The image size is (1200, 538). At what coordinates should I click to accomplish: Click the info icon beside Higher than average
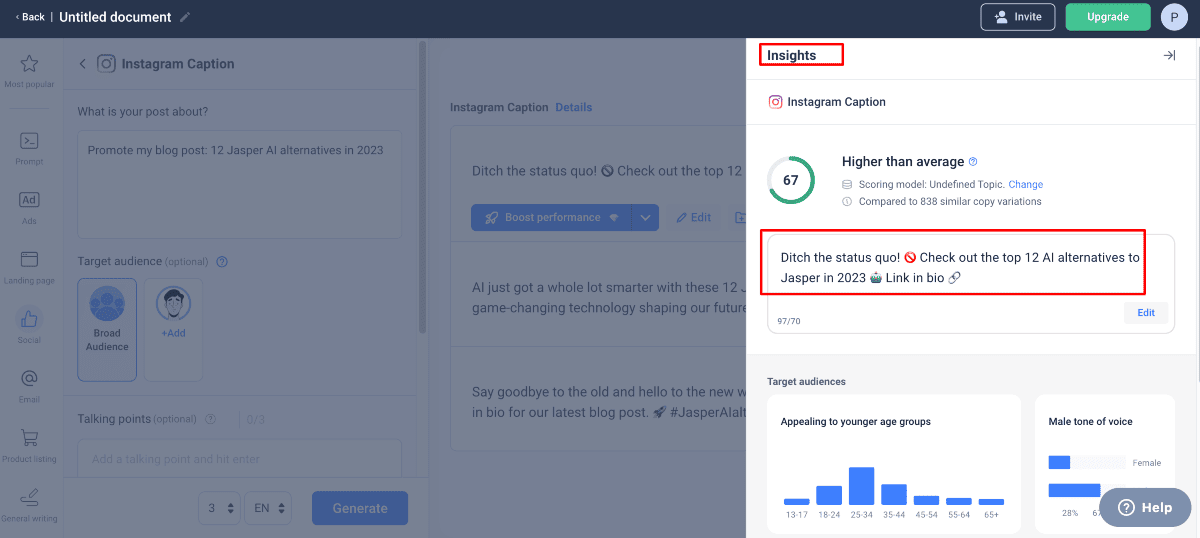(973, 162)
